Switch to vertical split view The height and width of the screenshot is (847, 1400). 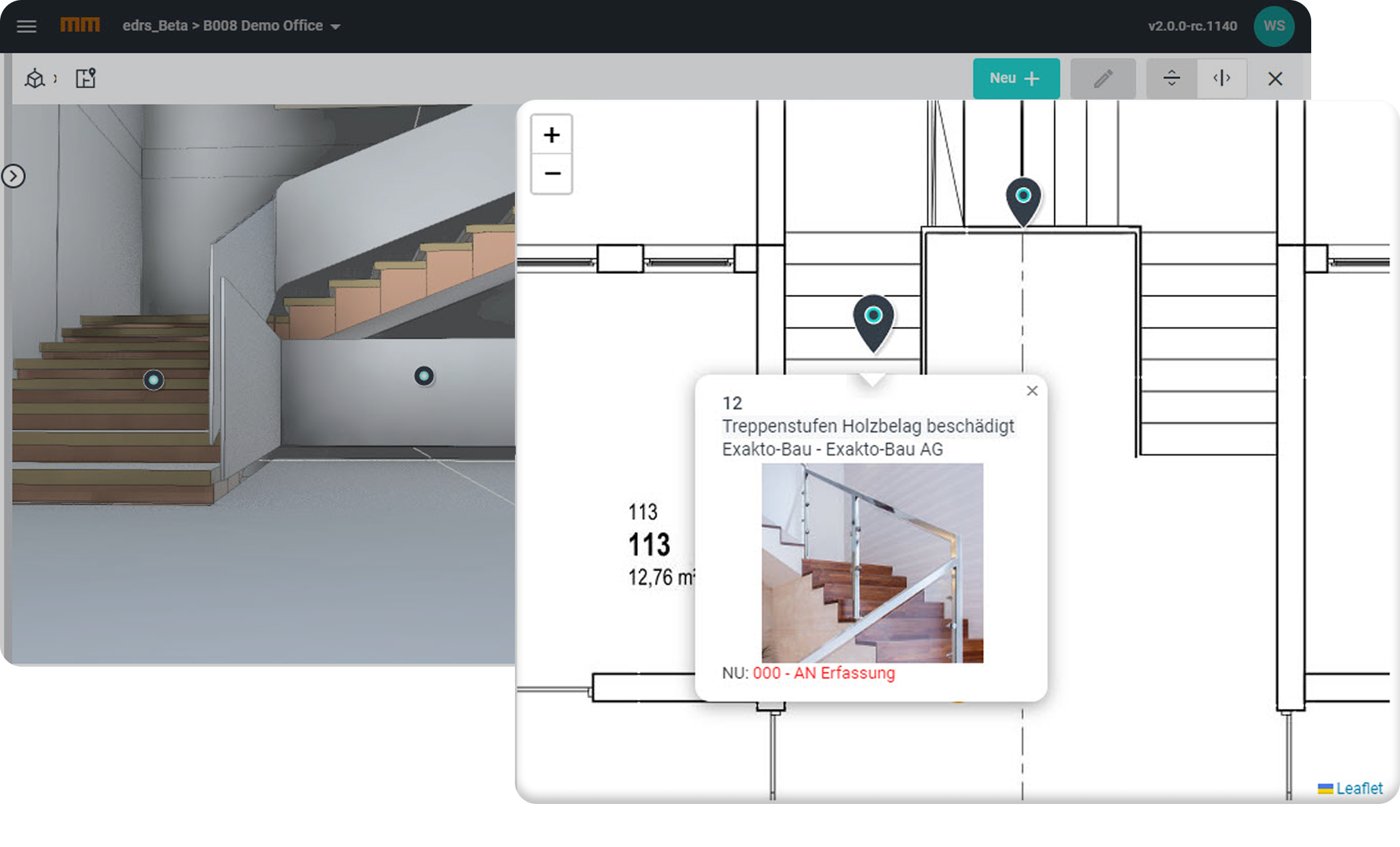(x=1222, y=79)
